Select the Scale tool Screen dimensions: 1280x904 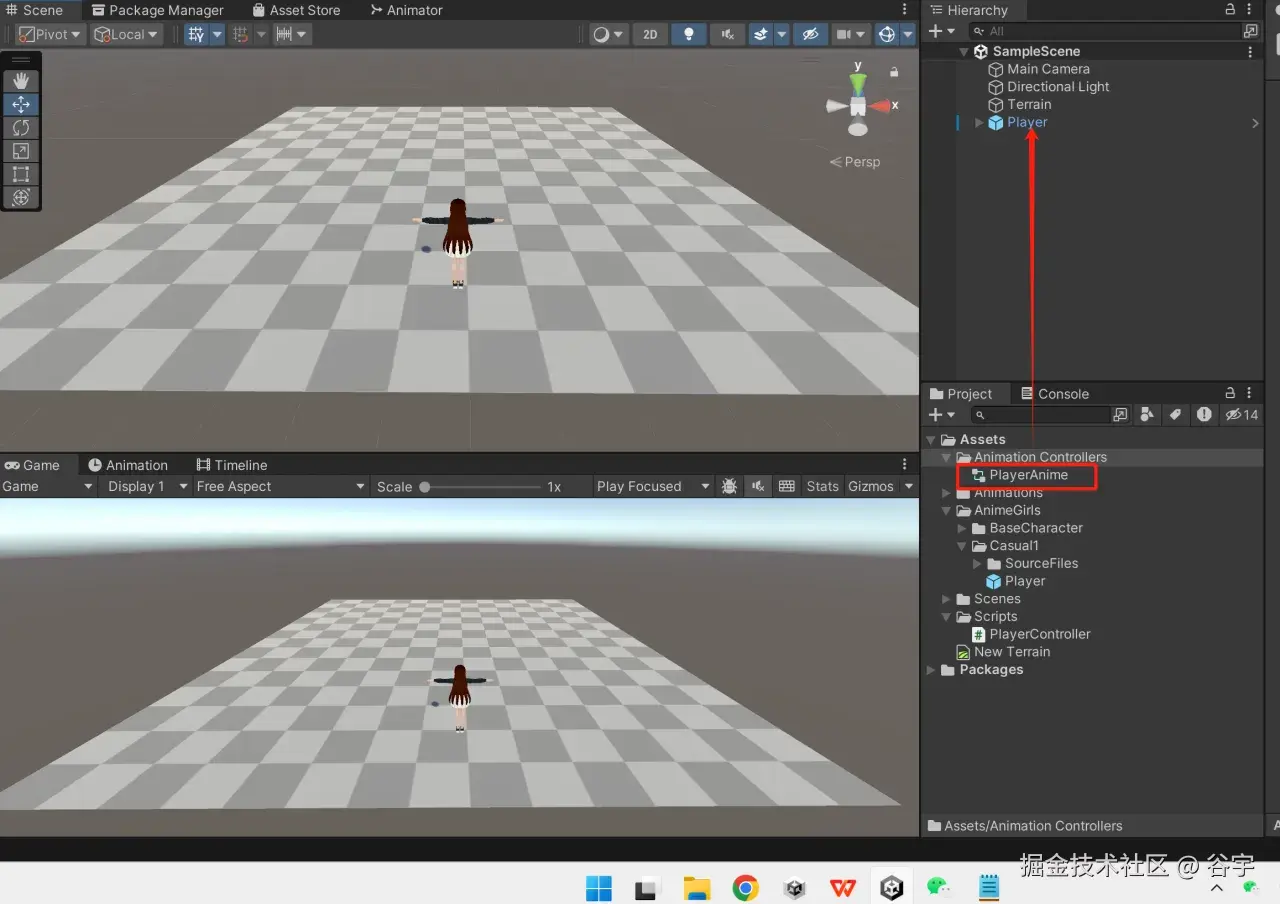click(20, 151)
